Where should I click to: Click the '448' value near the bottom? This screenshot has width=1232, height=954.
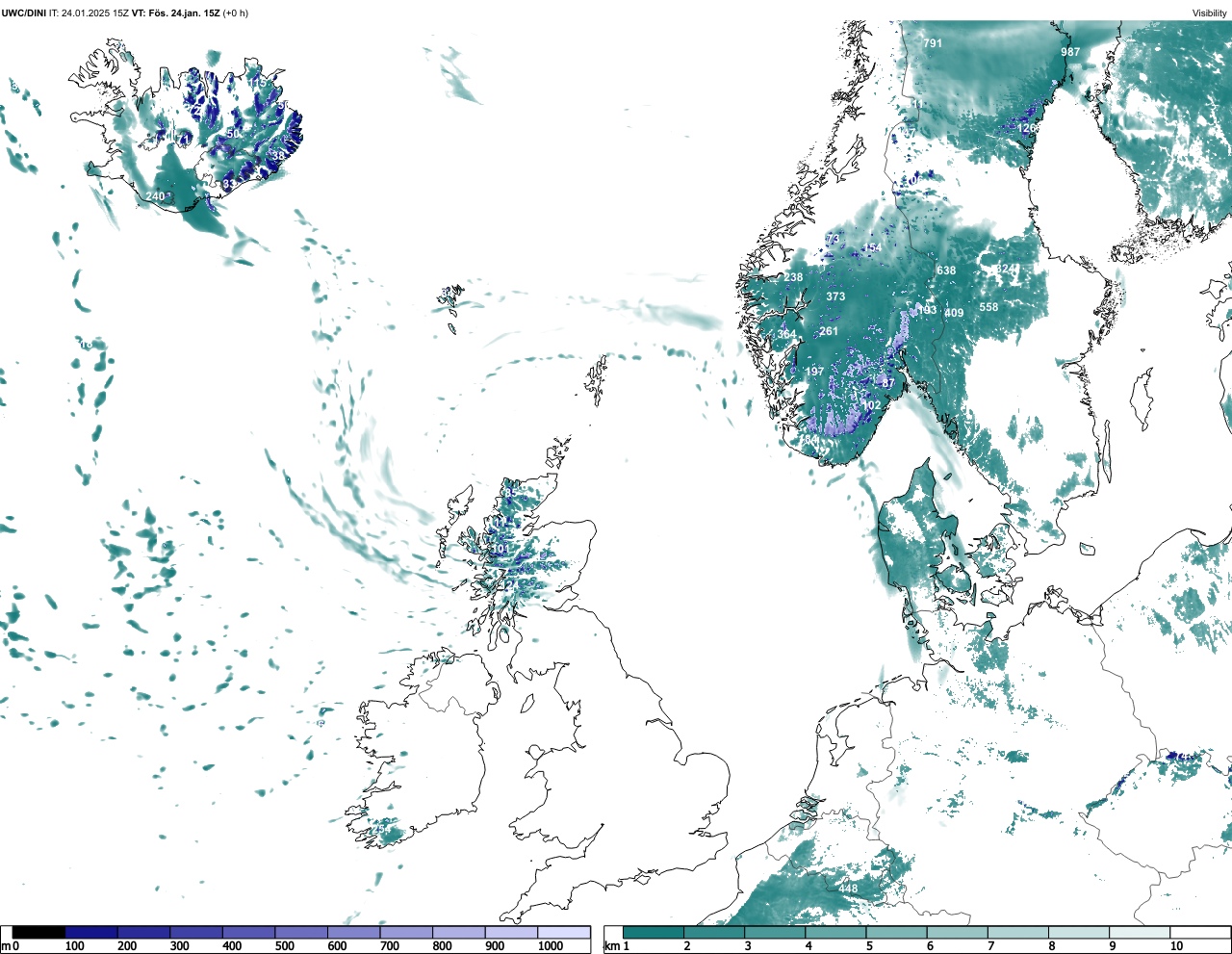(x=848, y=890)
